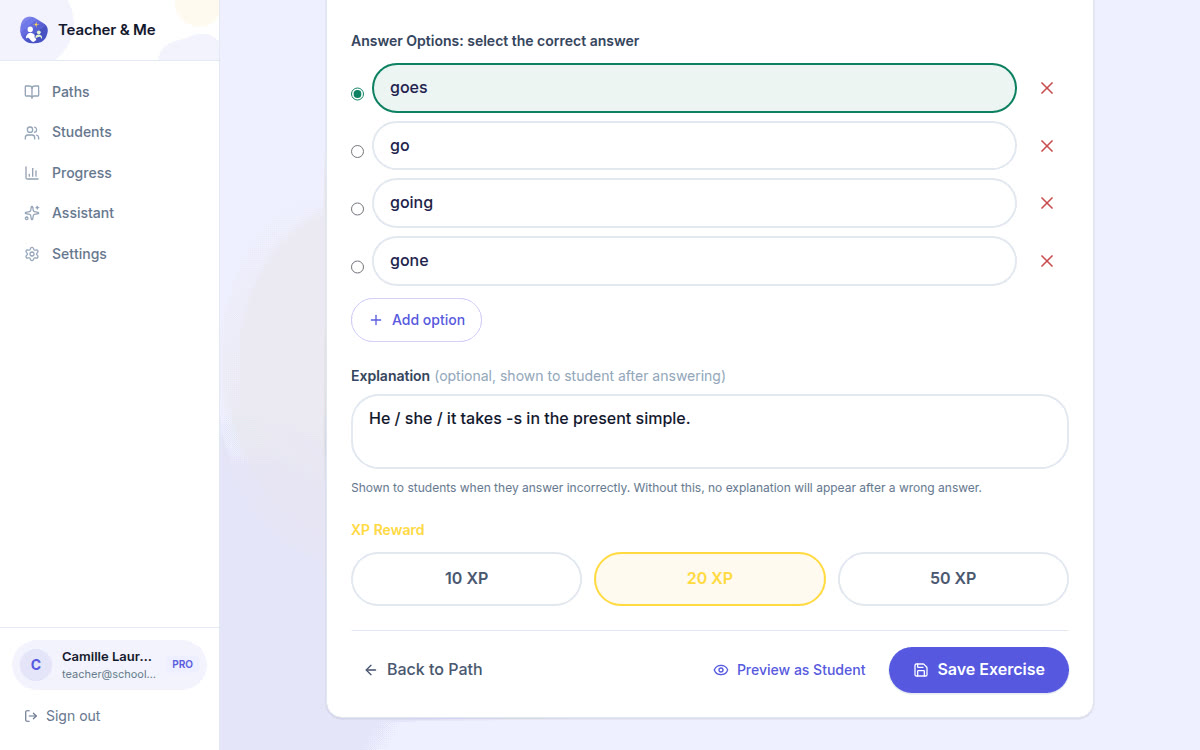1200x750 pixels.
Task: Delete the 'go' option with red X
Action: click(x=1047, y=146)
